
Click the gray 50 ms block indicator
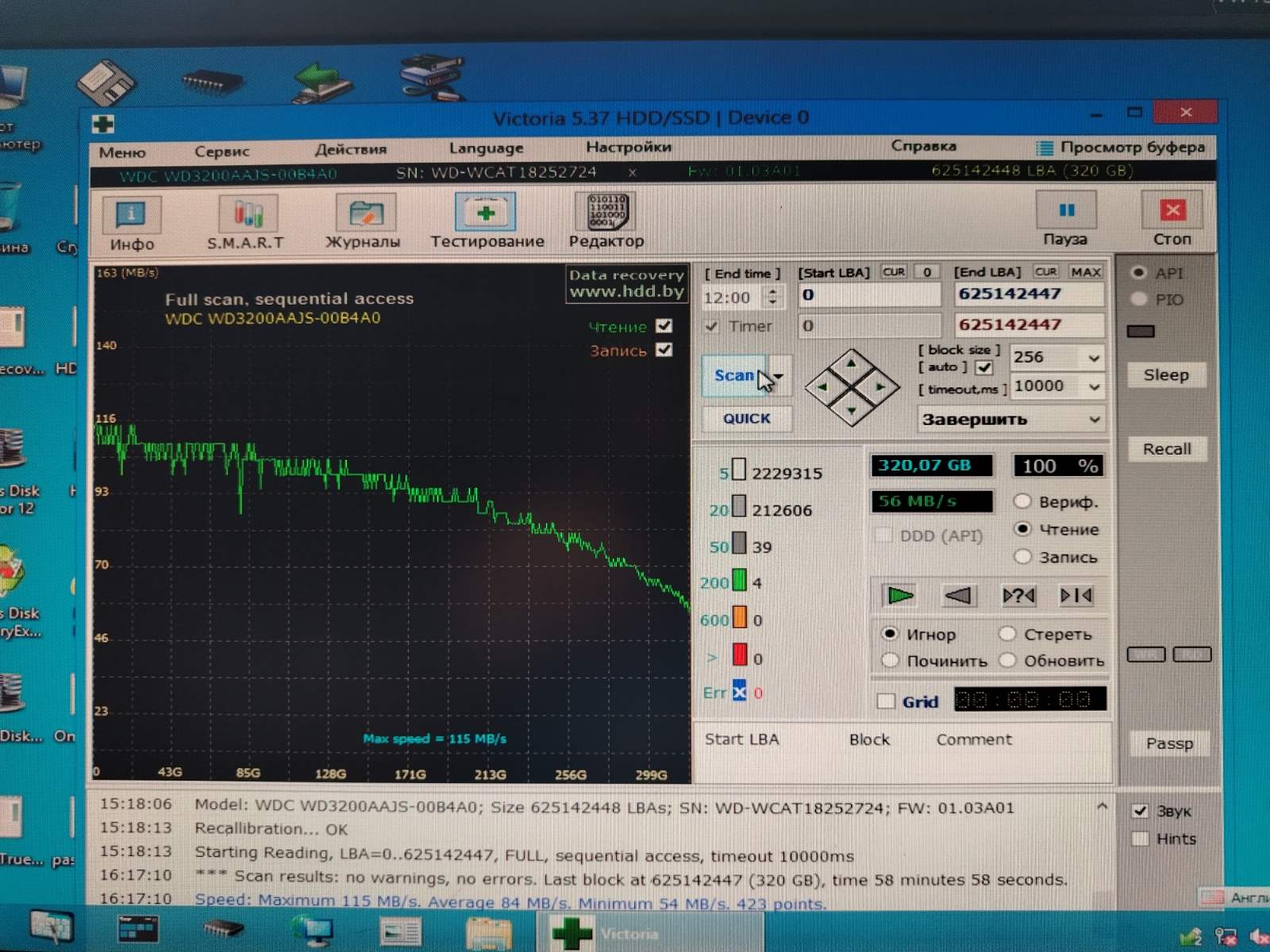739,543
